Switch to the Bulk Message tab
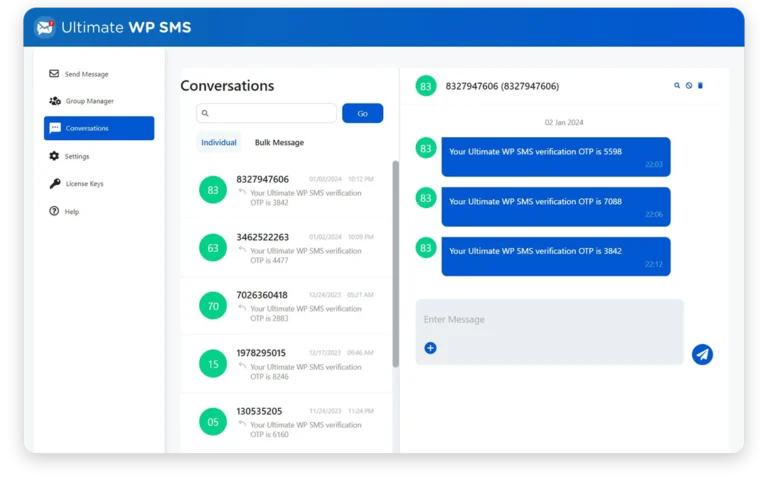 point(279,142)
